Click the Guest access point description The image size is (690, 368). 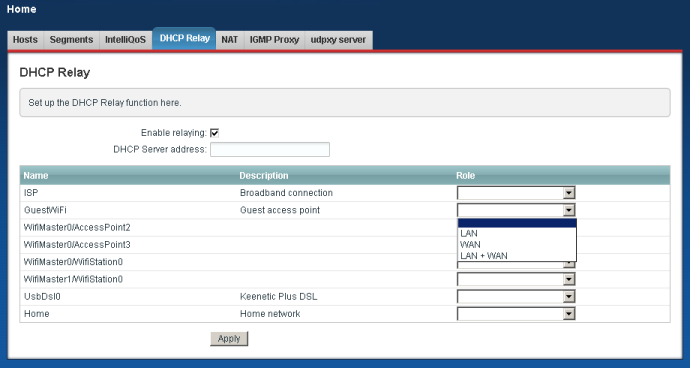point(280,210)
